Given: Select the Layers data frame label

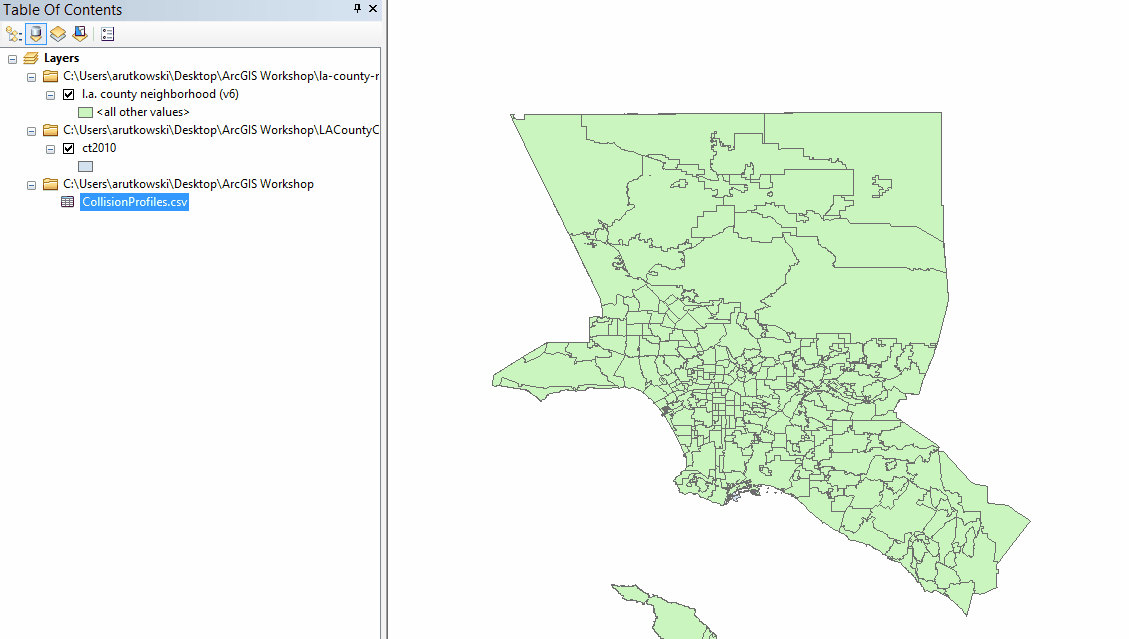Looking at the screenshot, I should [x=61, y=58].
